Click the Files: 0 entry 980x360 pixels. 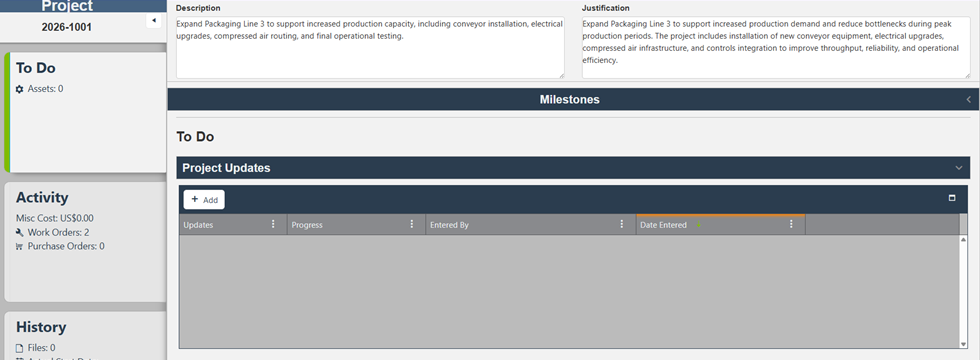point(41,348)
